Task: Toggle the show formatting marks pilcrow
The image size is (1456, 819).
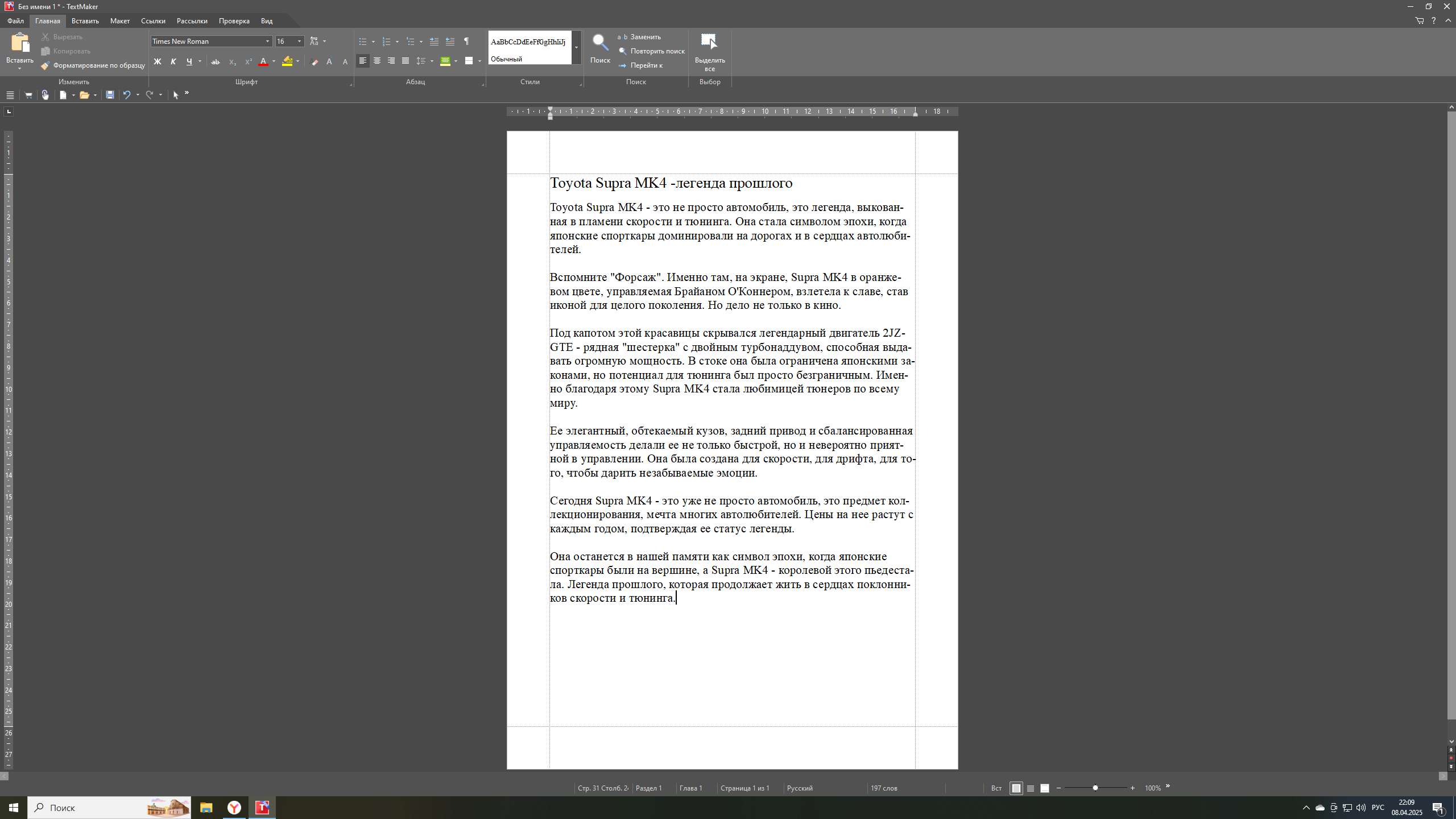Action: [x=466, y=42]
